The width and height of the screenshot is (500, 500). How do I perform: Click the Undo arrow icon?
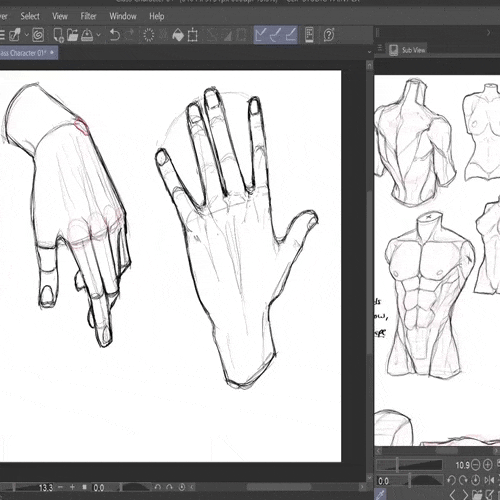pos(115,35)
